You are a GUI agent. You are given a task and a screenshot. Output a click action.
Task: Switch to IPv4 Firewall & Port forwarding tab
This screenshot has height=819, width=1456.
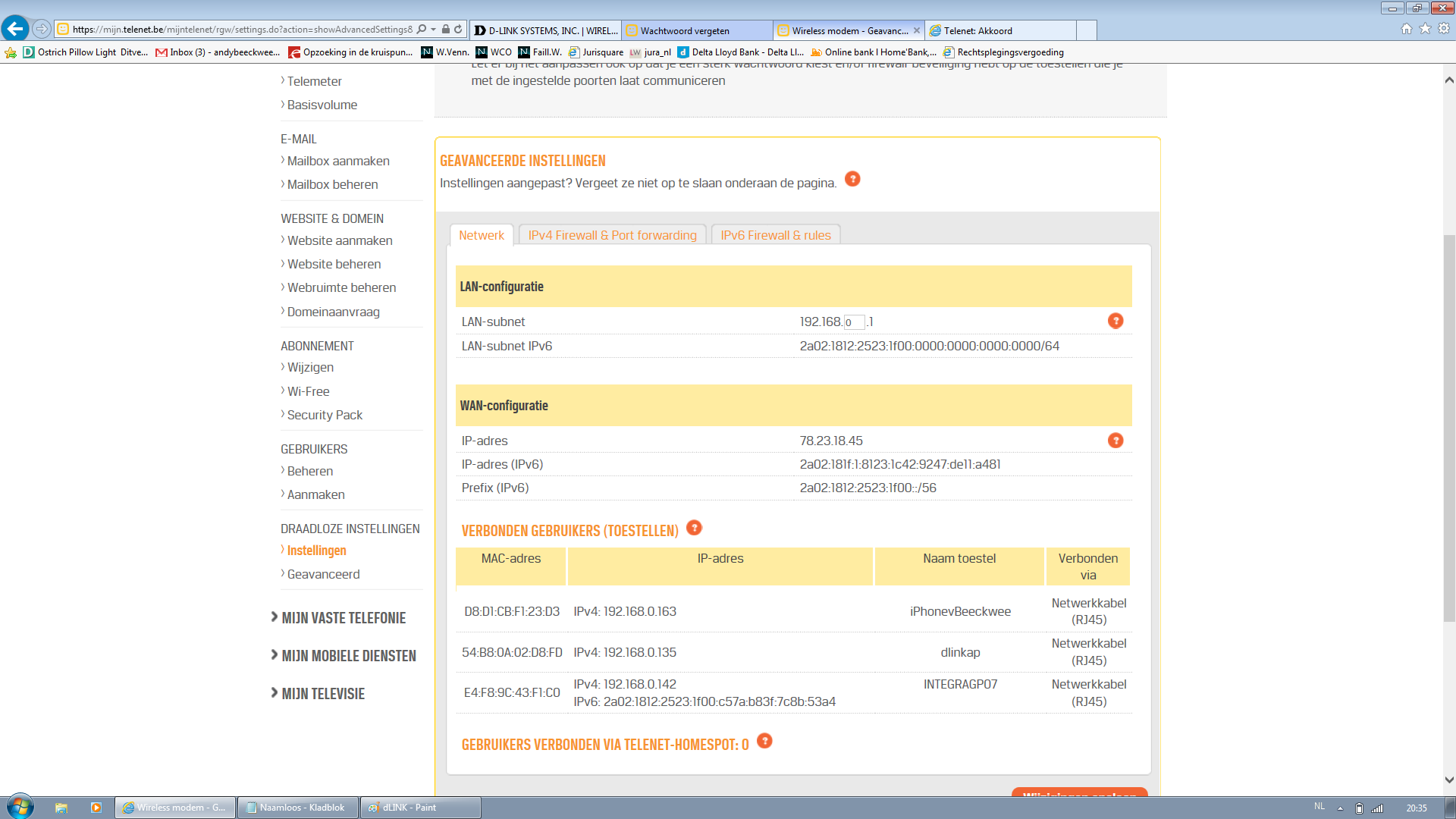tap(613, 235)
